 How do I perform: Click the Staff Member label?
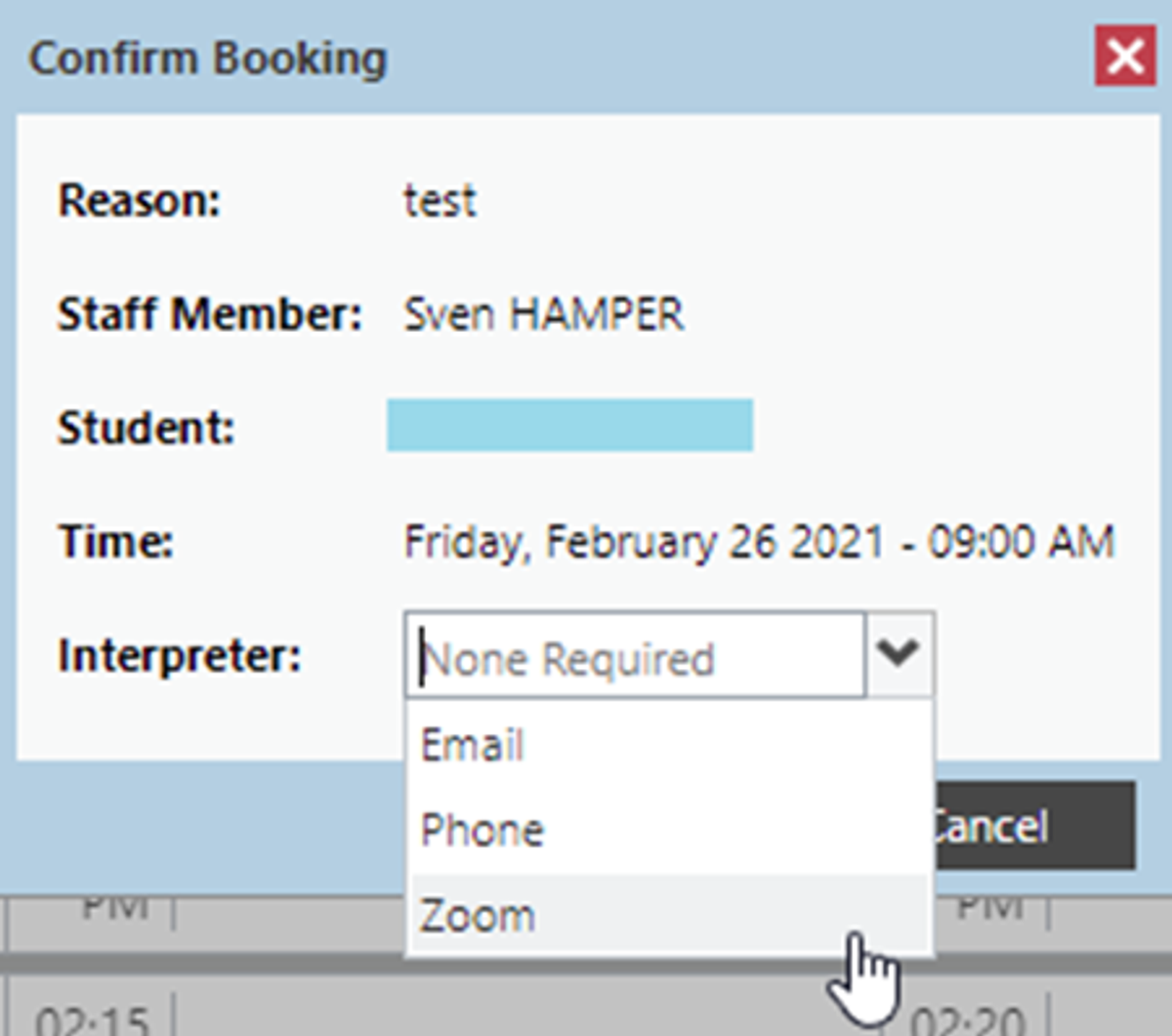(210, 314)
